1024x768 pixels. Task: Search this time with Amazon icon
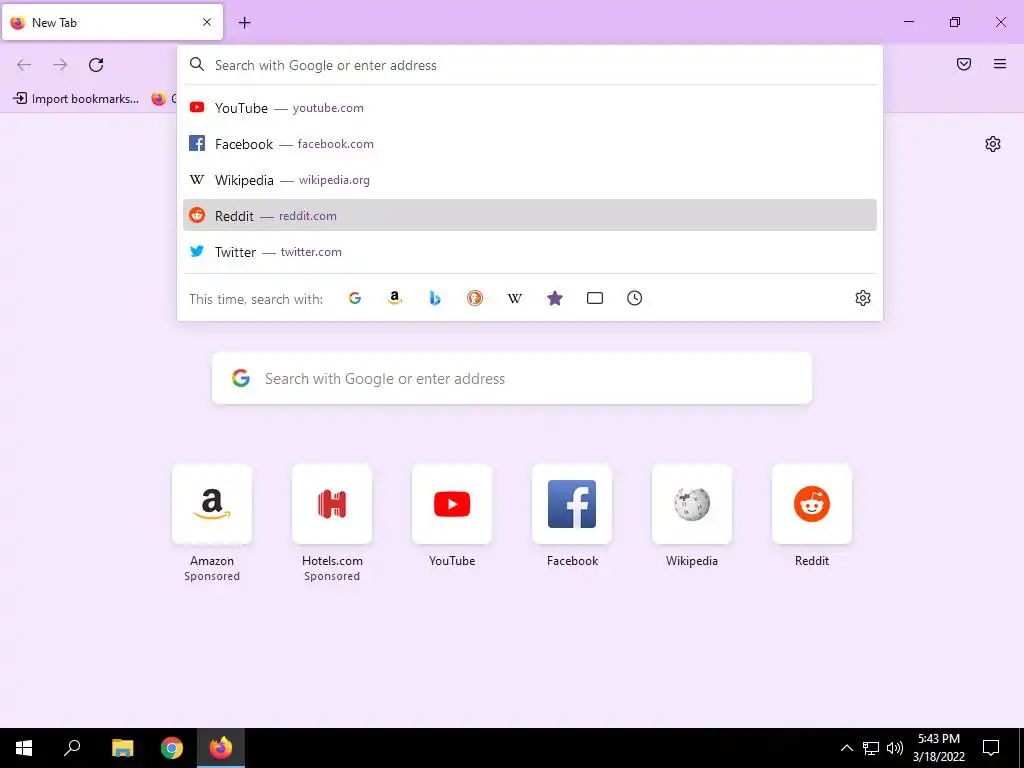pos(394,298)
